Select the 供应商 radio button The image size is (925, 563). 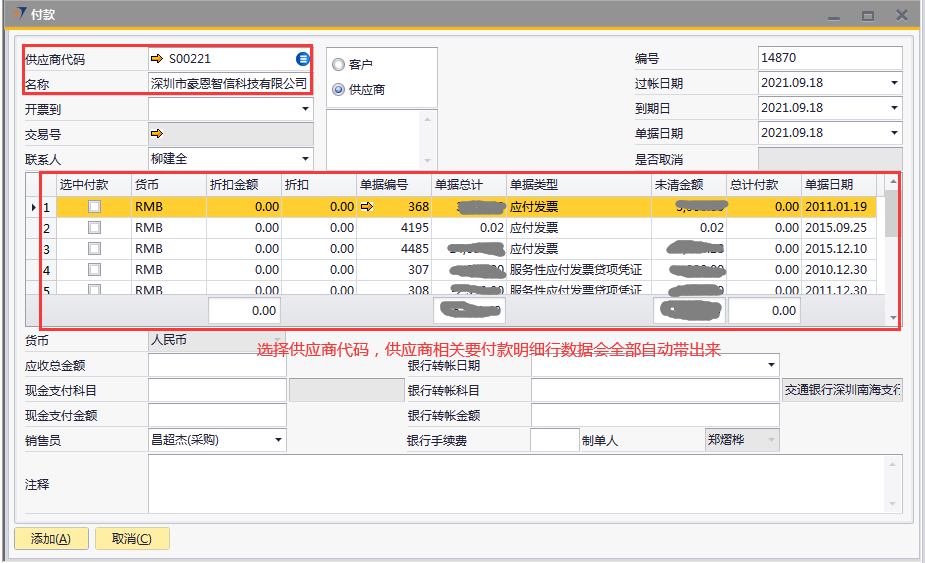(338, 90)
